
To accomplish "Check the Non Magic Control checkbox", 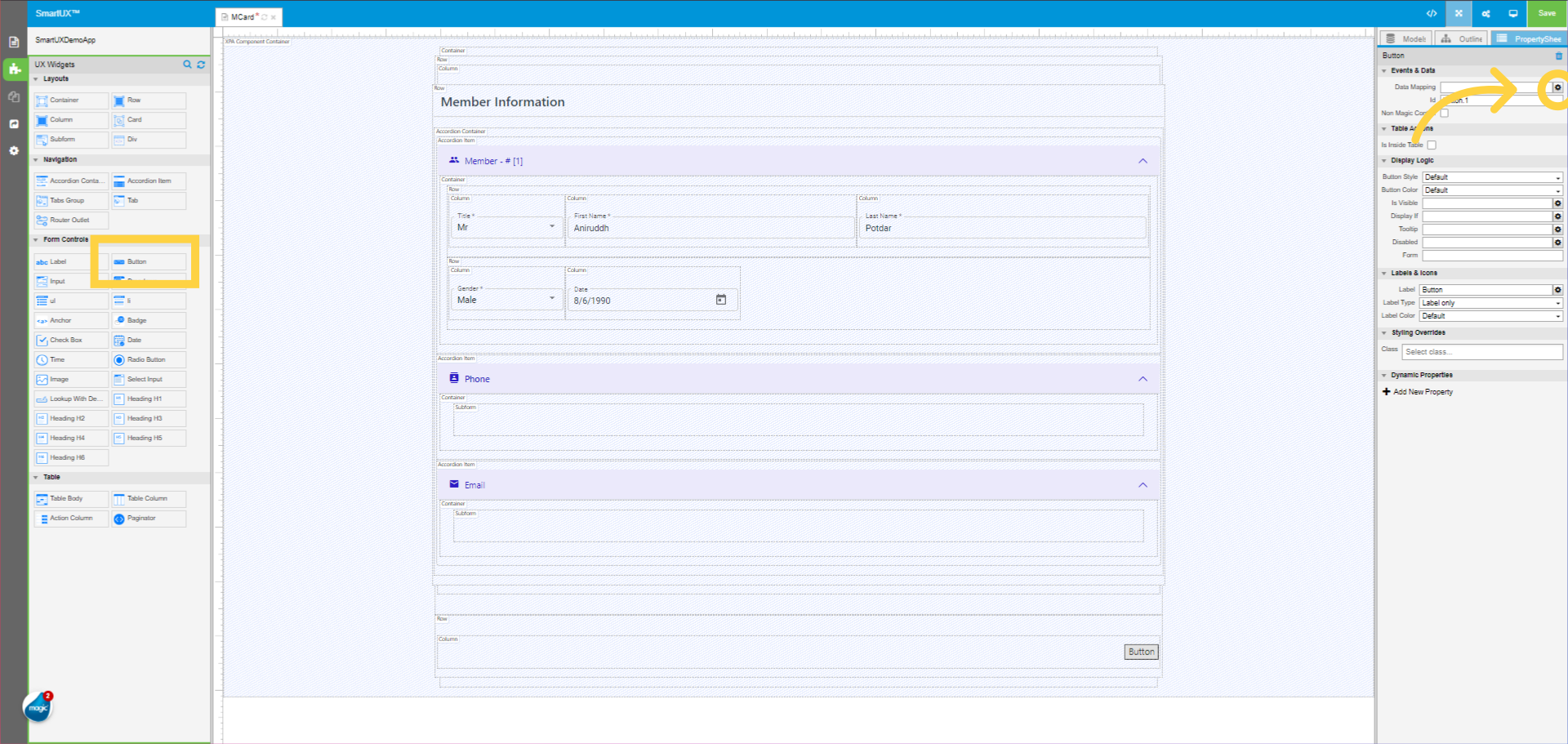I will pyautogui.click(x=1444, y=113).
